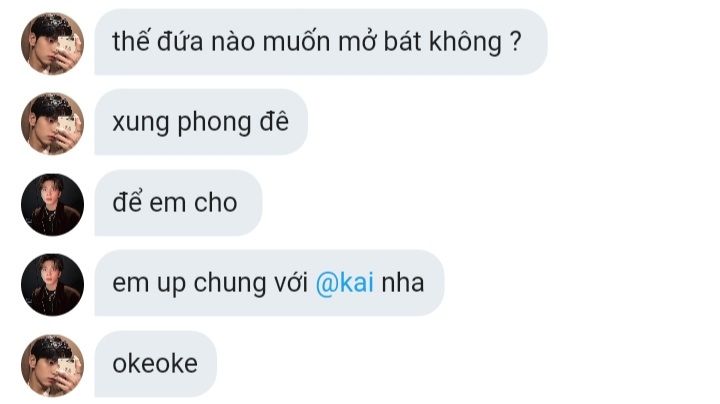Open avatar beside "thế đứa nào muốn mở bát" message
The image size is (720, 404).
[x=52, y=44]
